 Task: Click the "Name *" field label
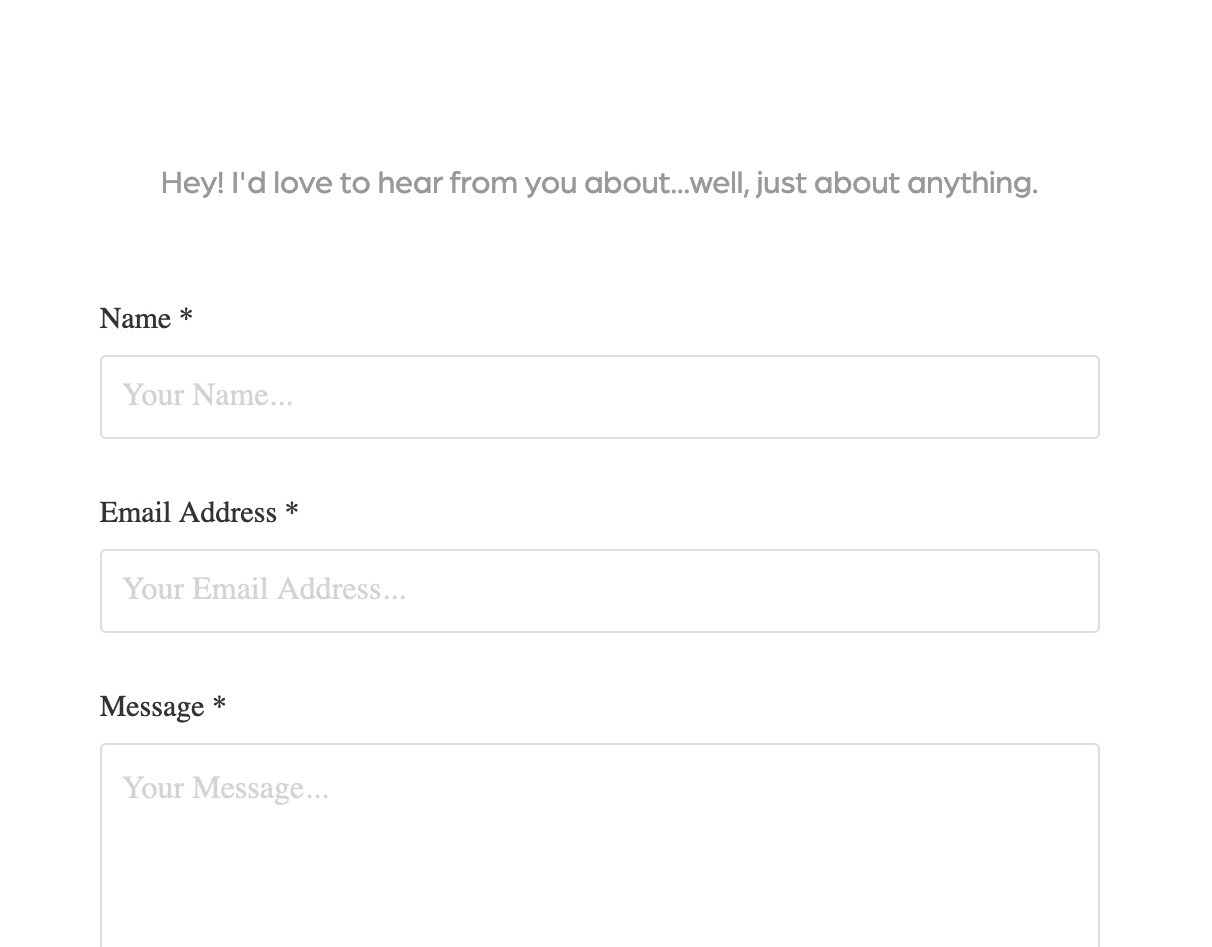(146, 318)
